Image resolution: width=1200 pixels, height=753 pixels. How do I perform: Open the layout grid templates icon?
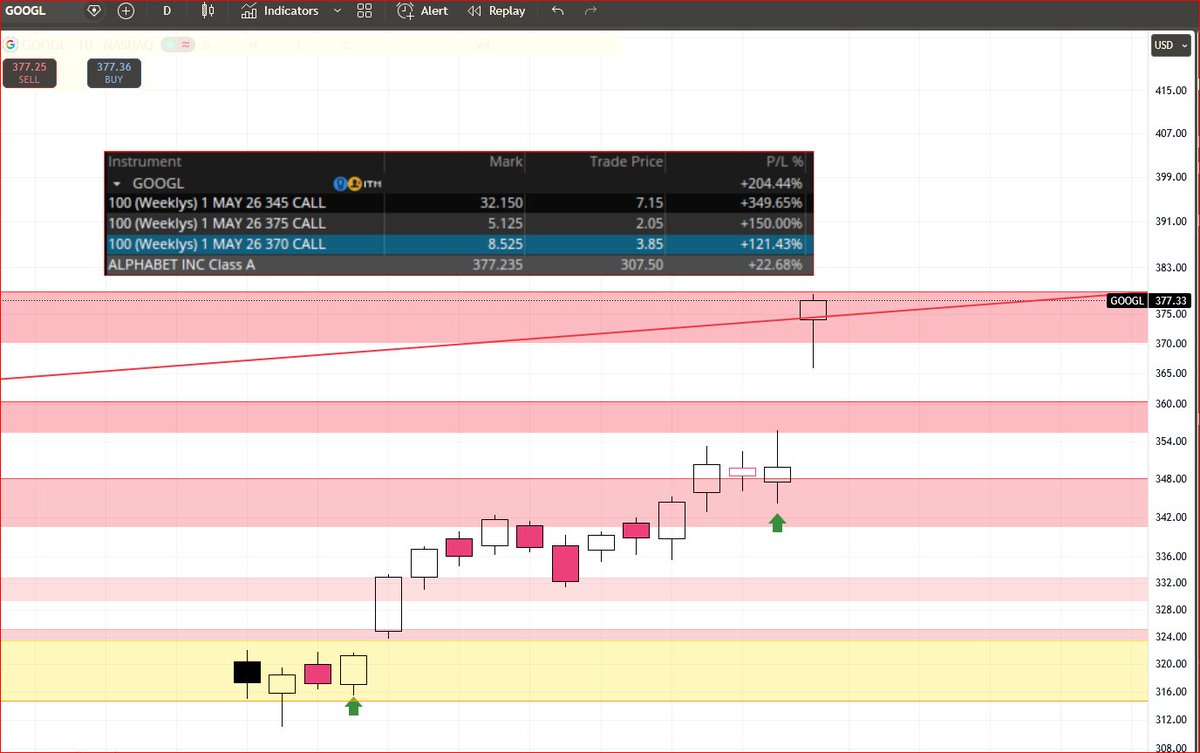(364, 11)
